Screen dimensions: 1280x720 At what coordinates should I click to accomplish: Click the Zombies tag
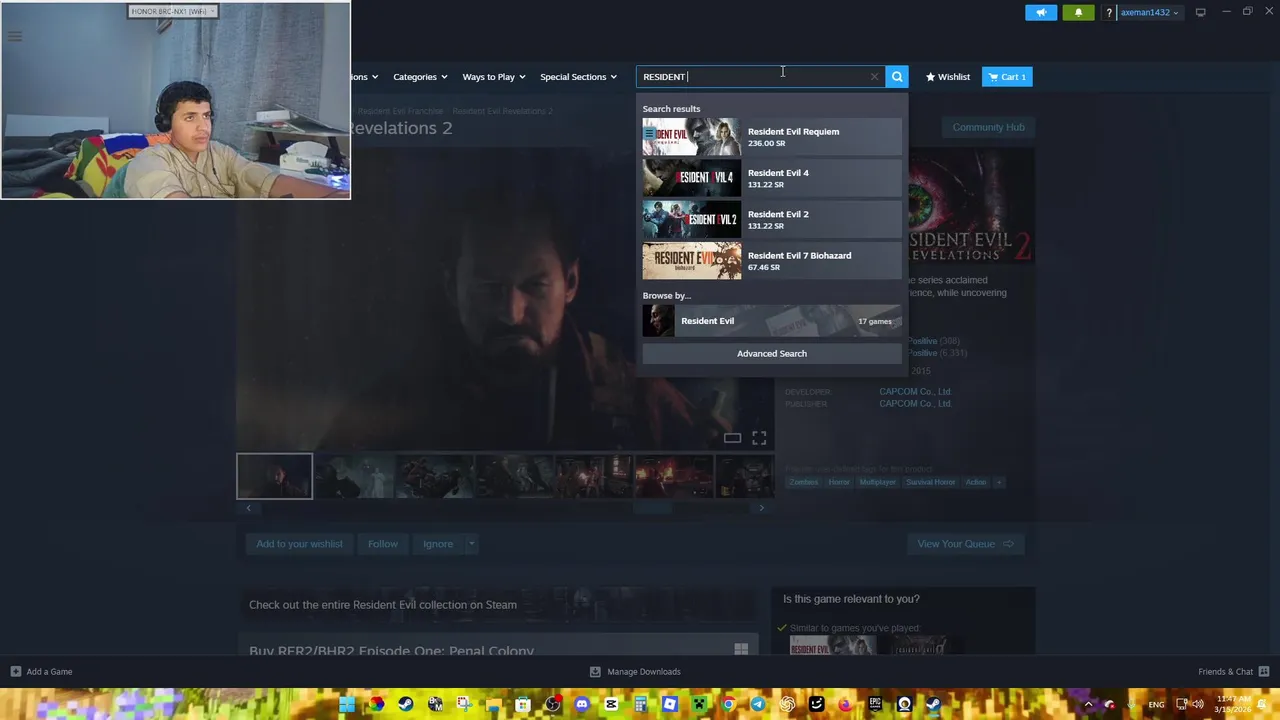[803, 482]
